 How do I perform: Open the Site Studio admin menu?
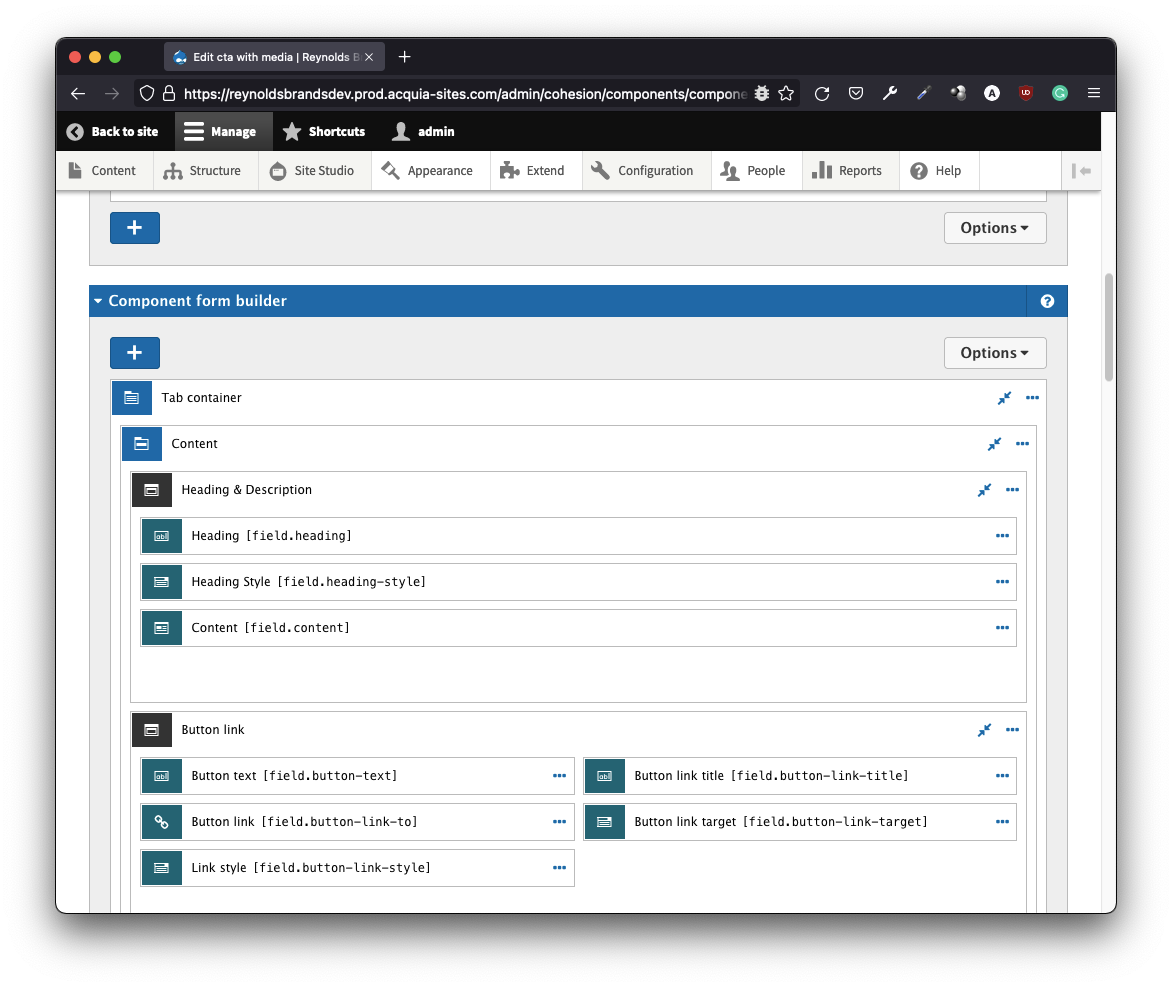(x=314, y=171)
